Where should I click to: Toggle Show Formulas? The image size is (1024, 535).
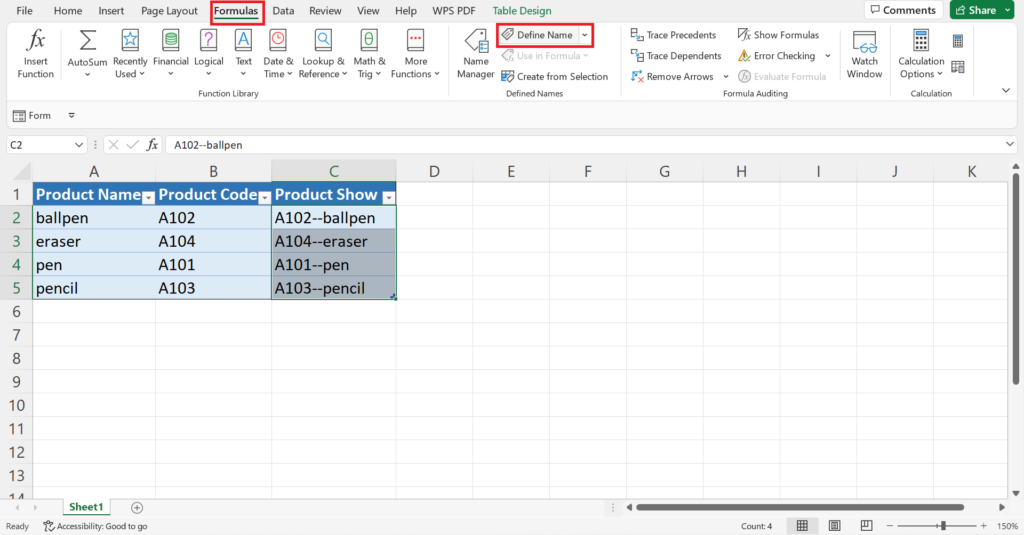(778, 35)
